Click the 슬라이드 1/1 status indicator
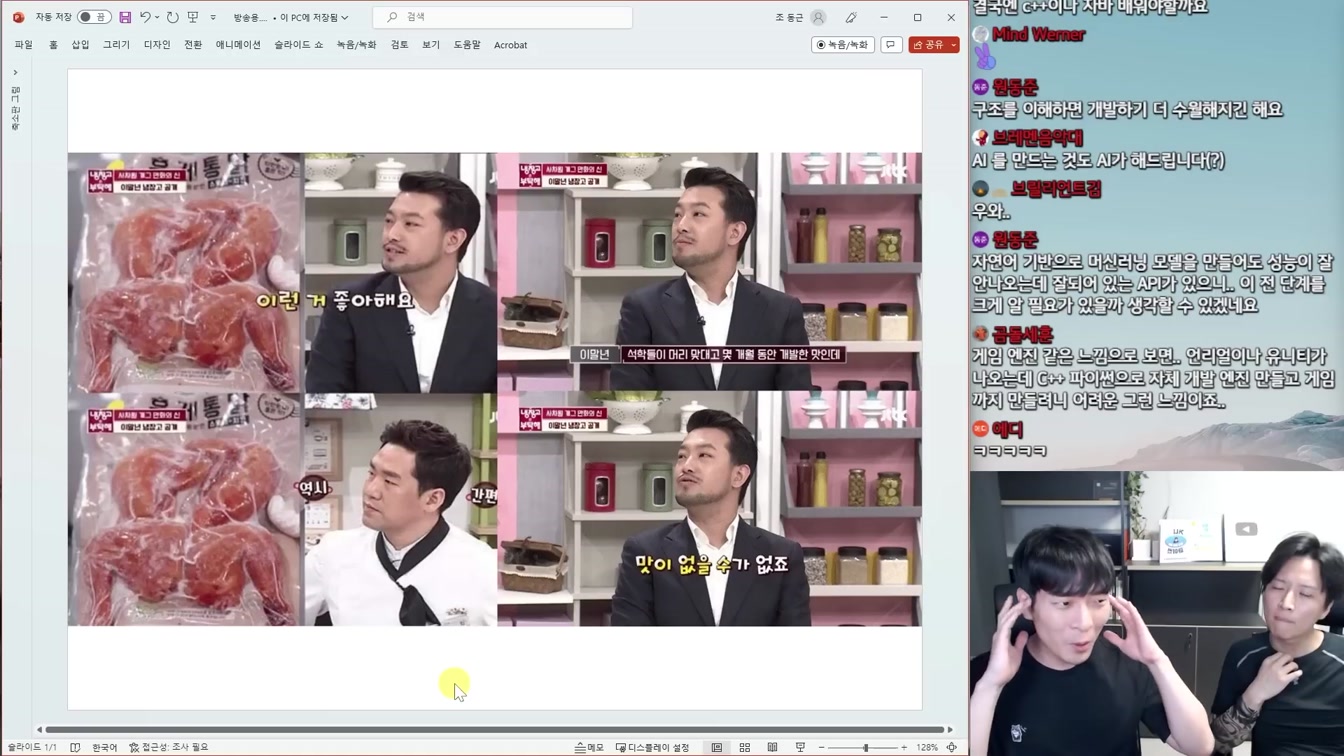The width and height of the screenshot is (1344, 756). [x=32, y=747]
